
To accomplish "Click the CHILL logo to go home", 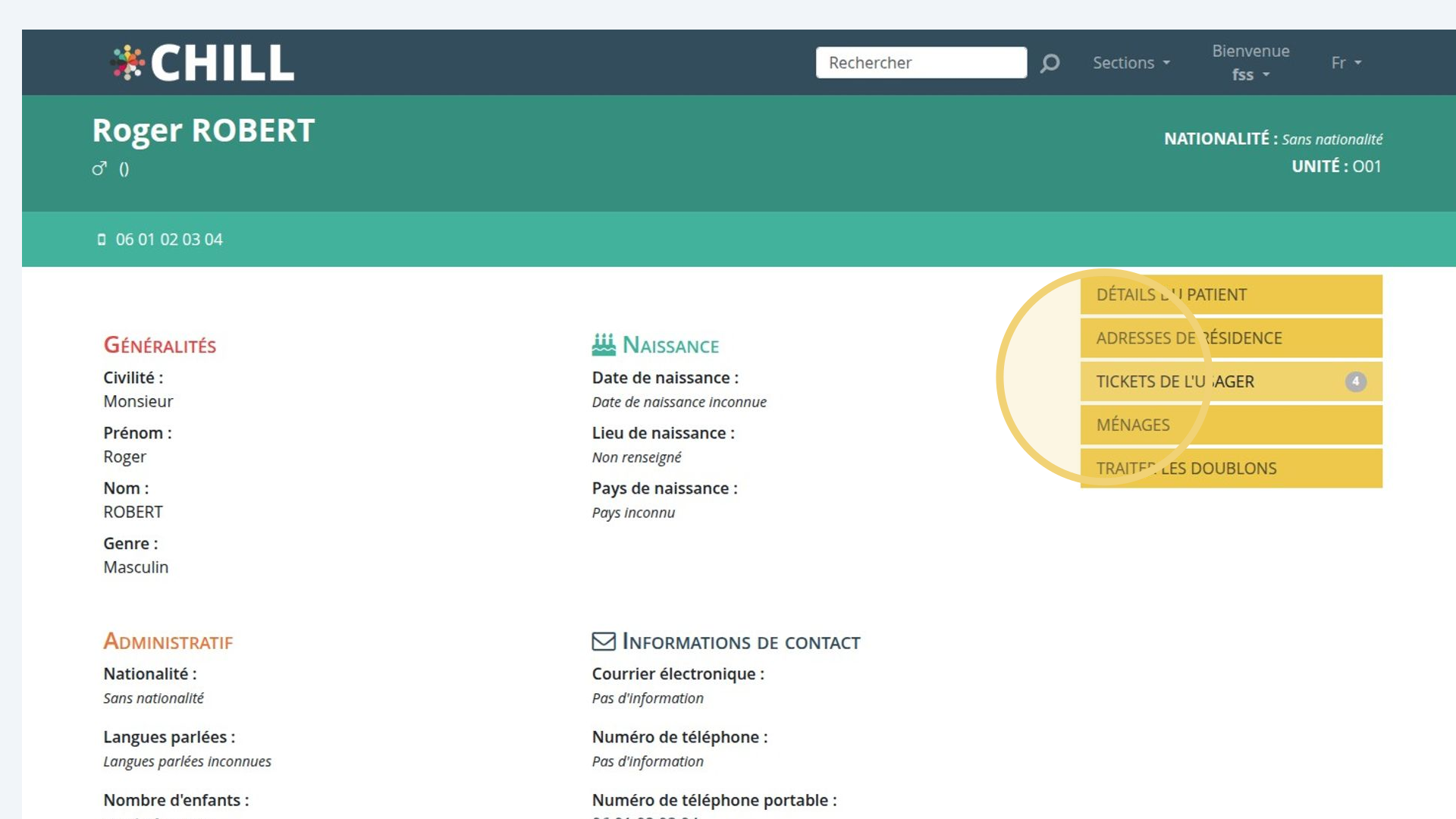I will point(202,62).
